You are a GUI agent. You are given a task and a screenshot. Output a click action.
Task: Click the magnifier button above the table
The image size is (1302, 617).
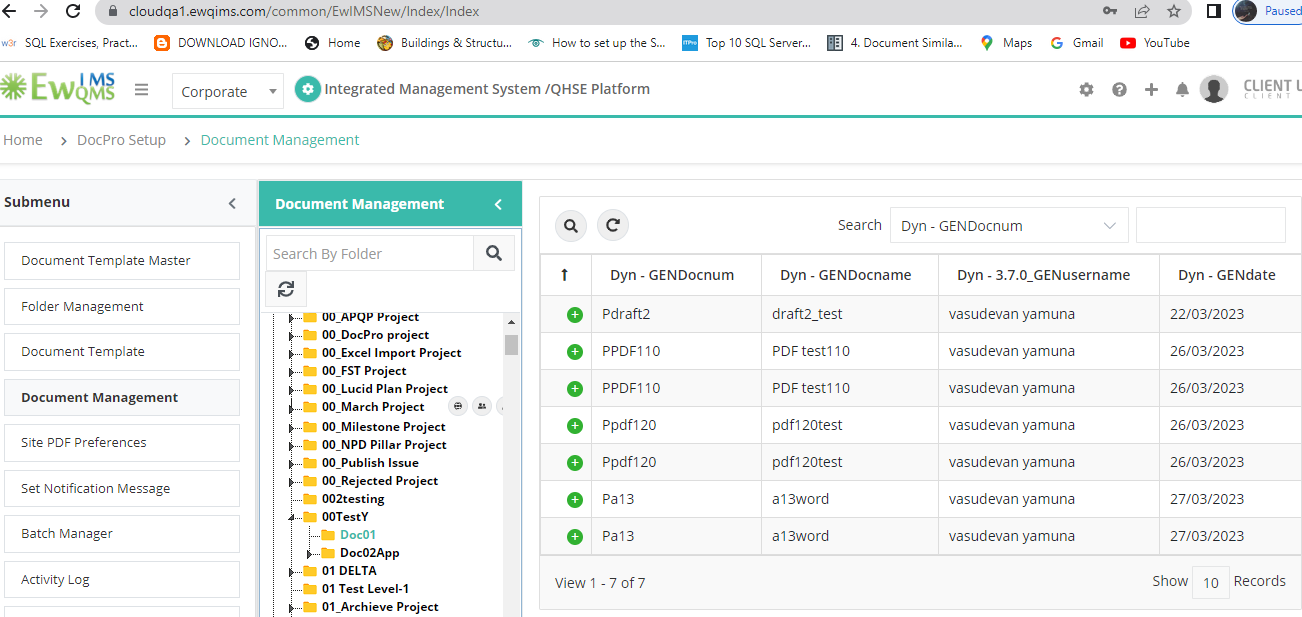(x=571, y=226)
